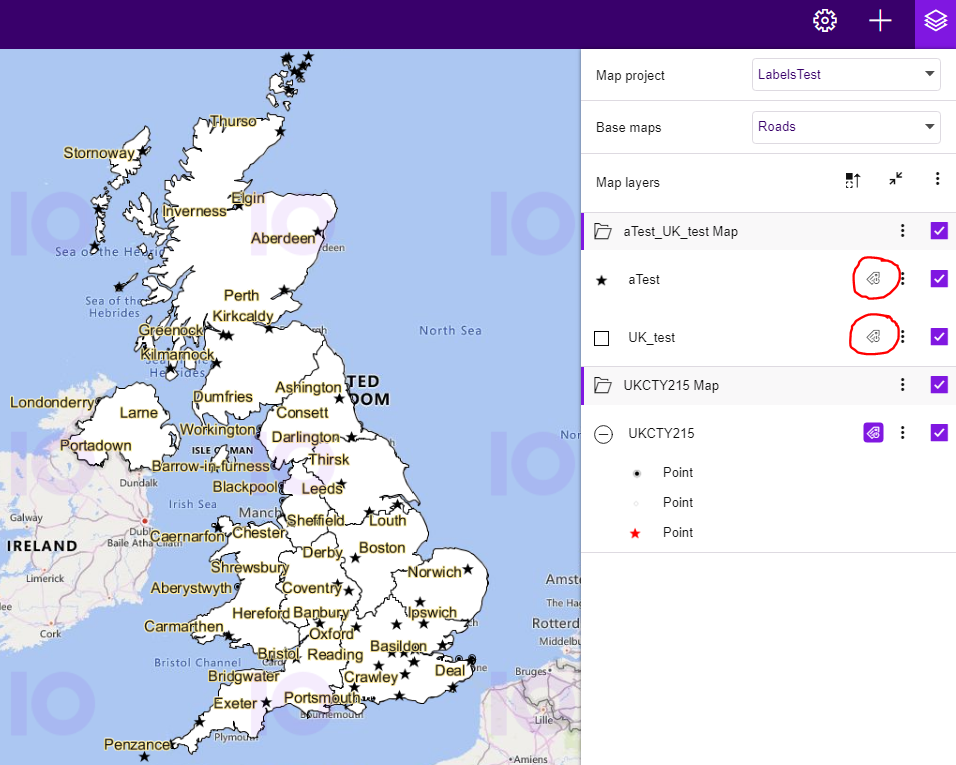Click the star marker beside Thurso
Screen dimensions: 956x765
pos(280,131)
